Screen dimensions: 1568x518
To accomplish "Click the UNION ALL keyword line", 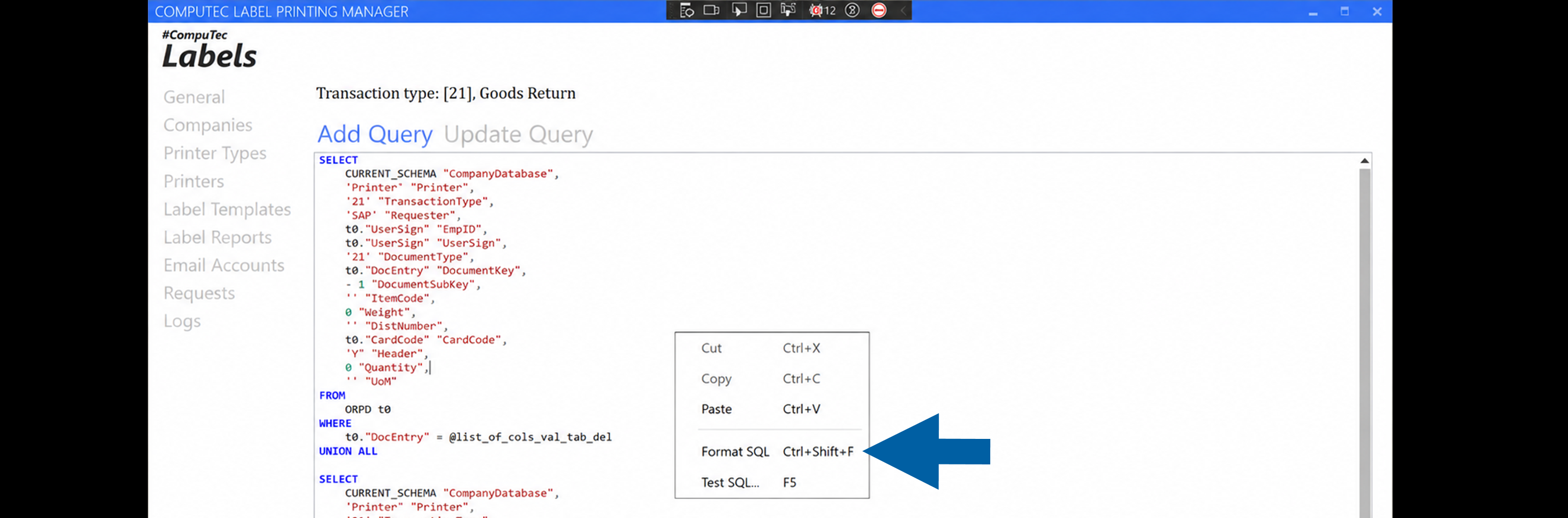I will point(348,451).
